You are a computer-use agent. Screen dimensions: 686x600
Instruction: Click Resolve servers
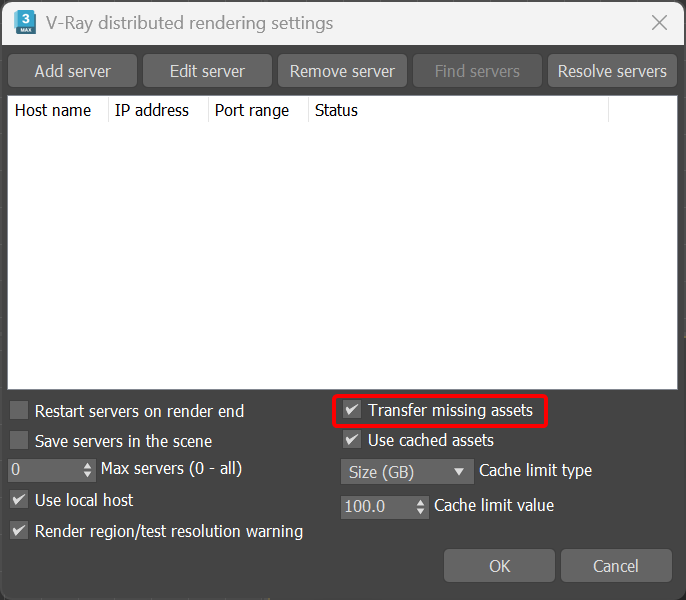(x=612, y=71)
